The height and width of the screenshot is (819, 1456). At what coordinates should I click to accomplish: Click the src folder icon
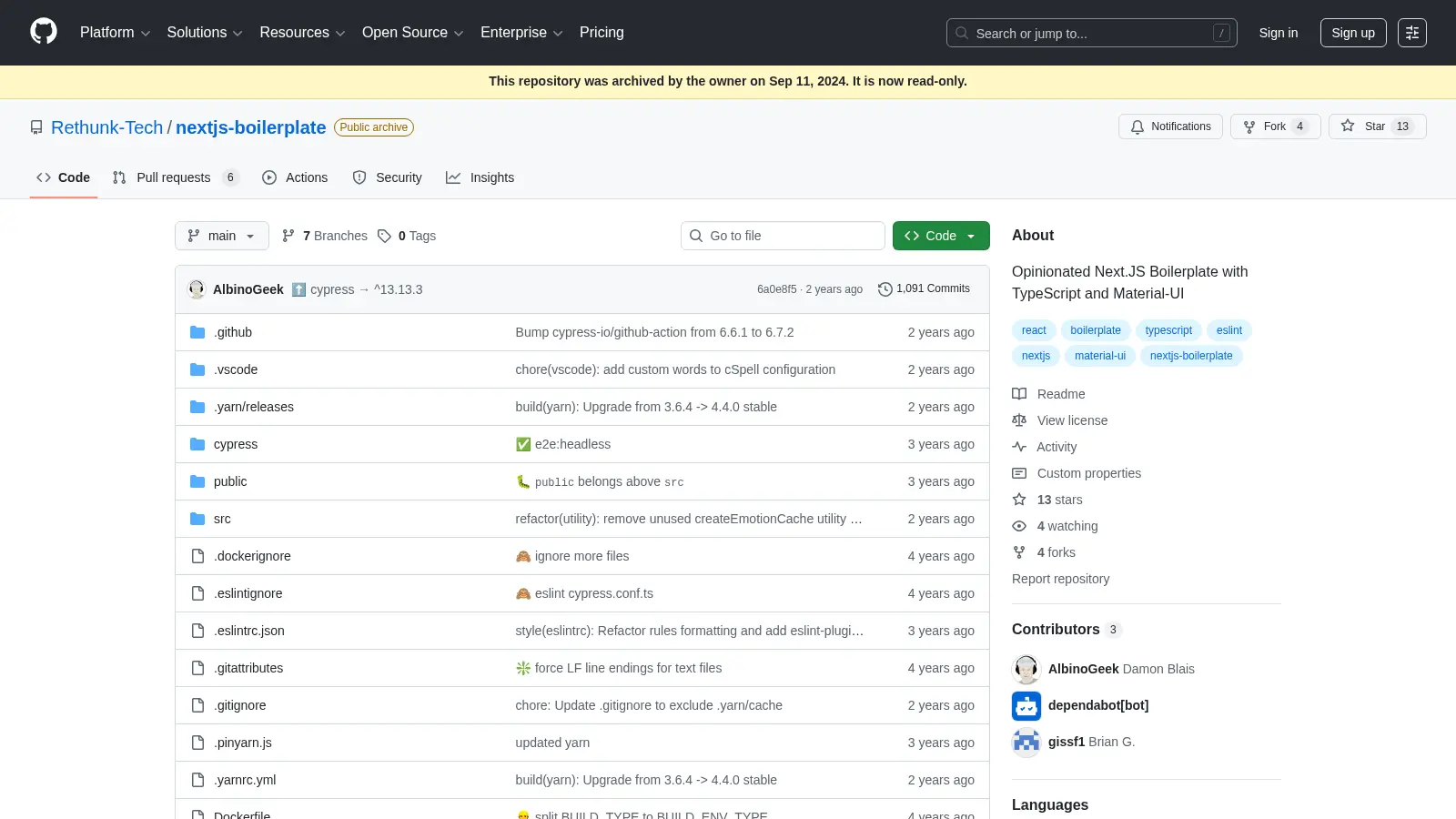click(197, 519)
